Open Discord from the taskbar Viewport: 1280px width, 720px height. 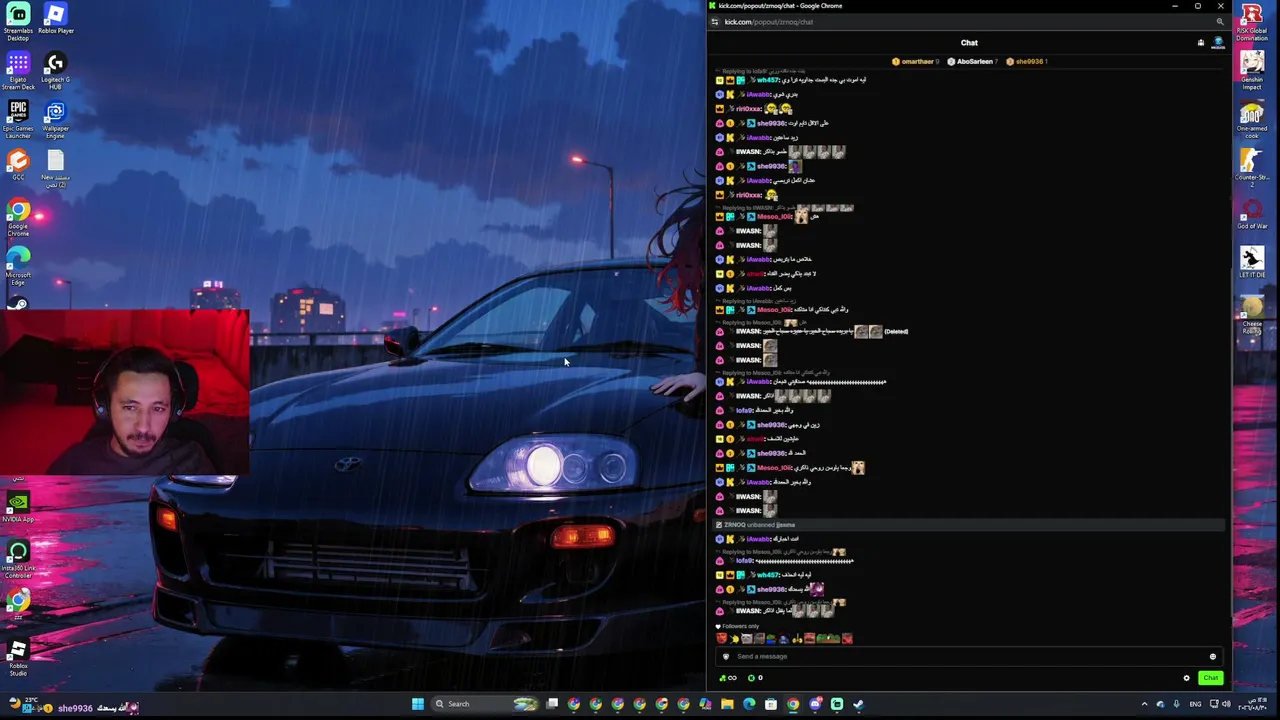(815, 704)
